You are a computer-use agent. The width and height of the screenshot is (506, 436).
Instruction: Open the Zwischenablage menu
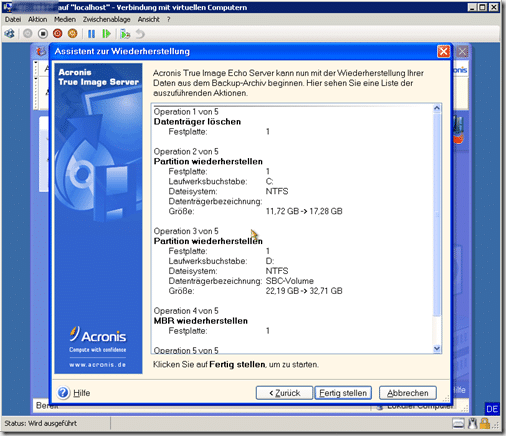point(107,19)
